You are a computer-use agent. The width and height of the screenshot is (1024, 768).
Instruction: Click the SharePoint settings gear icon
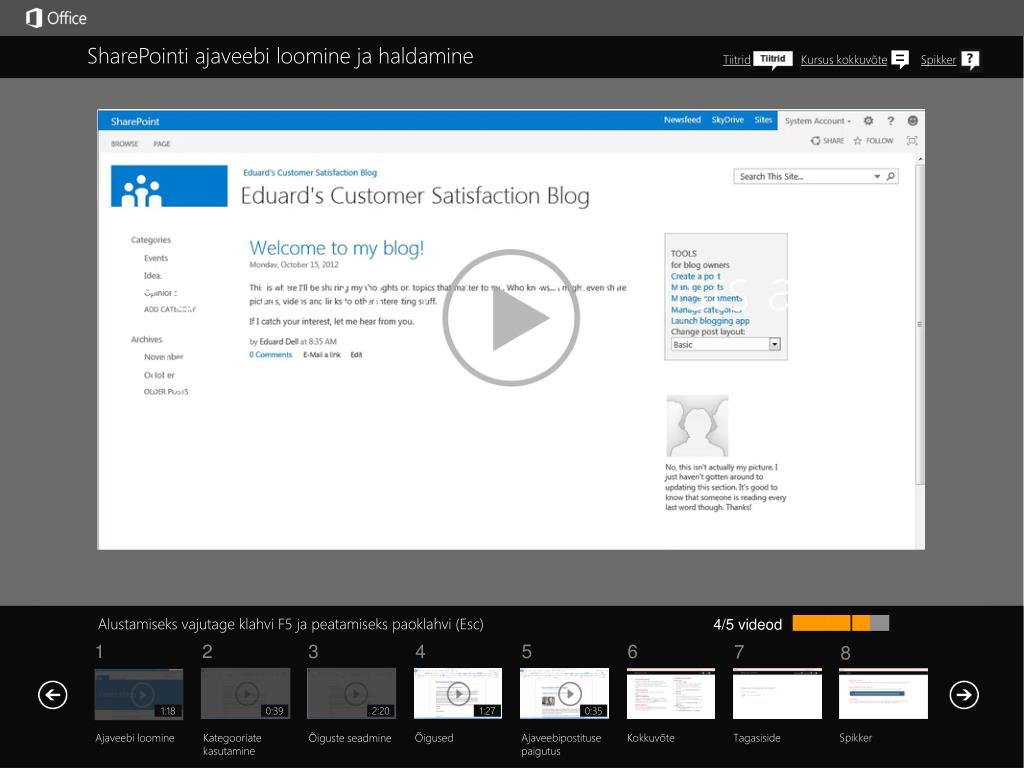[868, 121]
